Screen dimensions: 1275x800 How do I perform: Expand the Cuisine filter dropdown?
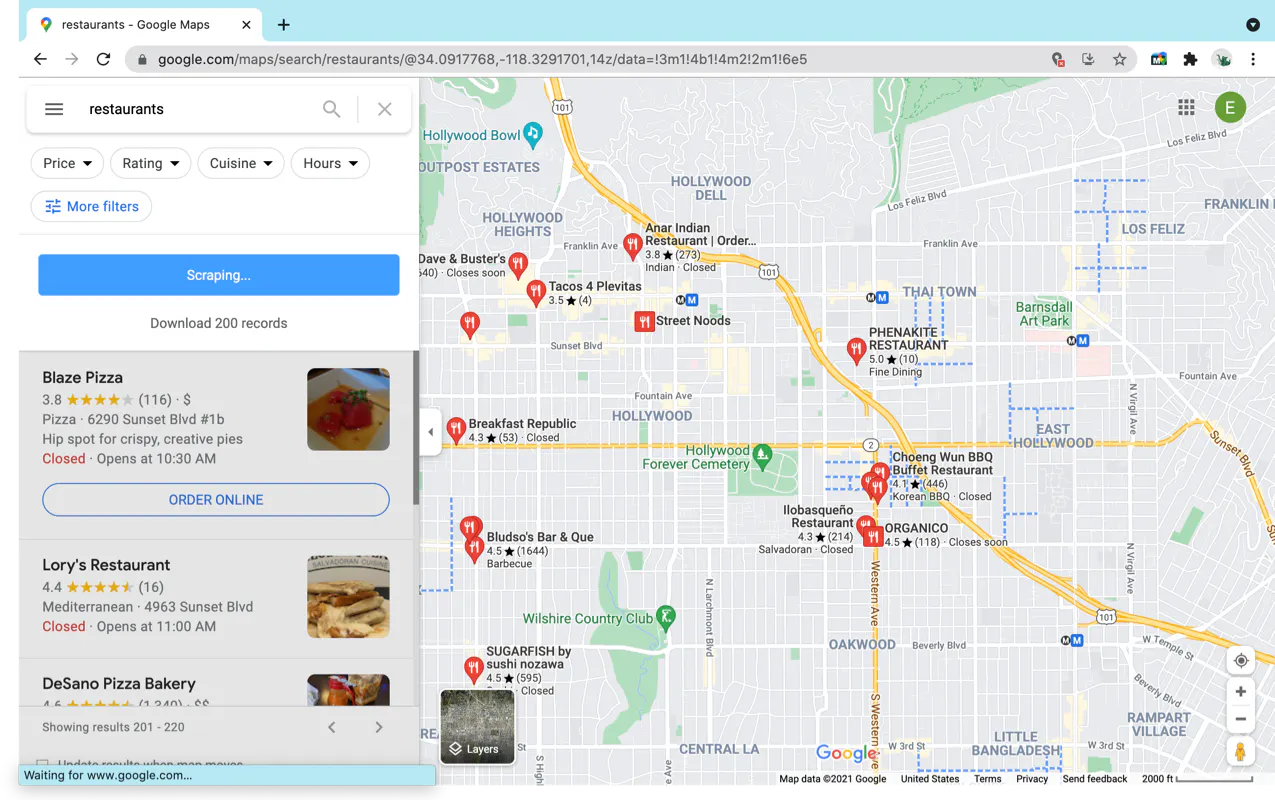click(241, 163)
